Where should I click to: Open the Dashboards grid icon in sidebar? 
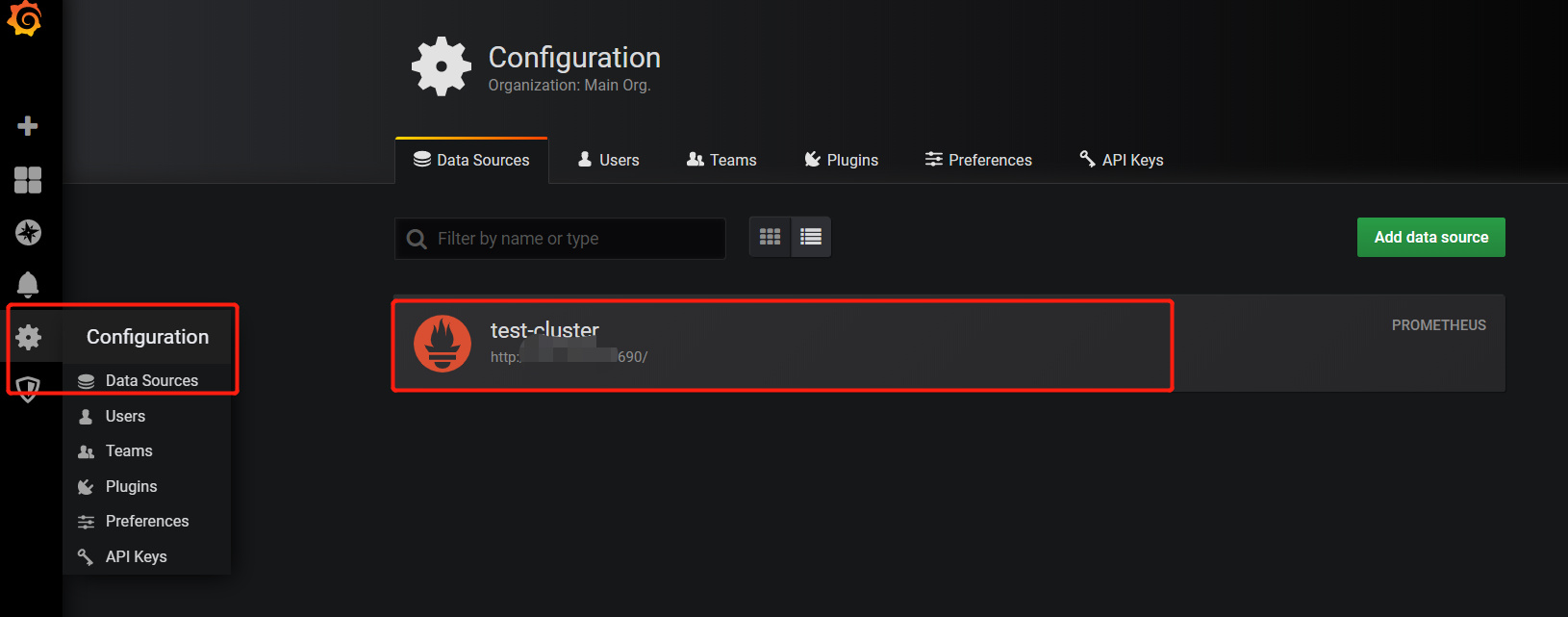point(28,180)
